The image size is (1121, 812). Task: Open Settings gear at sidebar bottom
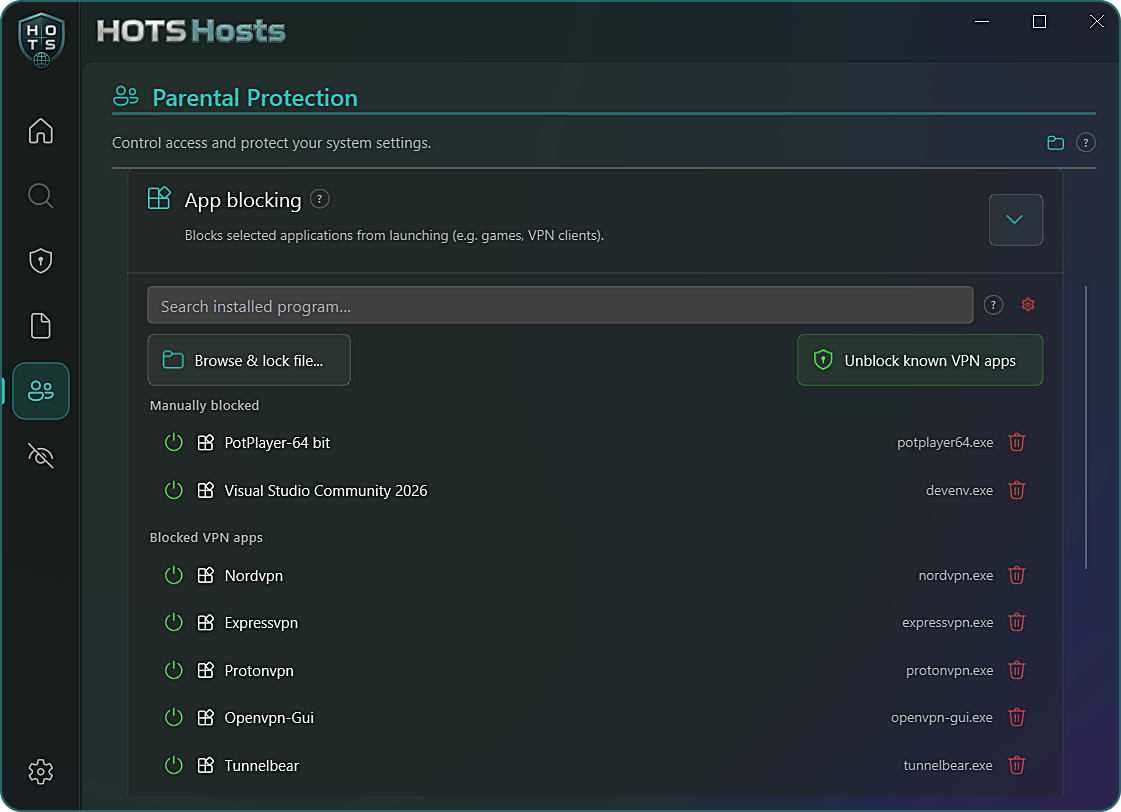click(41, 771)
